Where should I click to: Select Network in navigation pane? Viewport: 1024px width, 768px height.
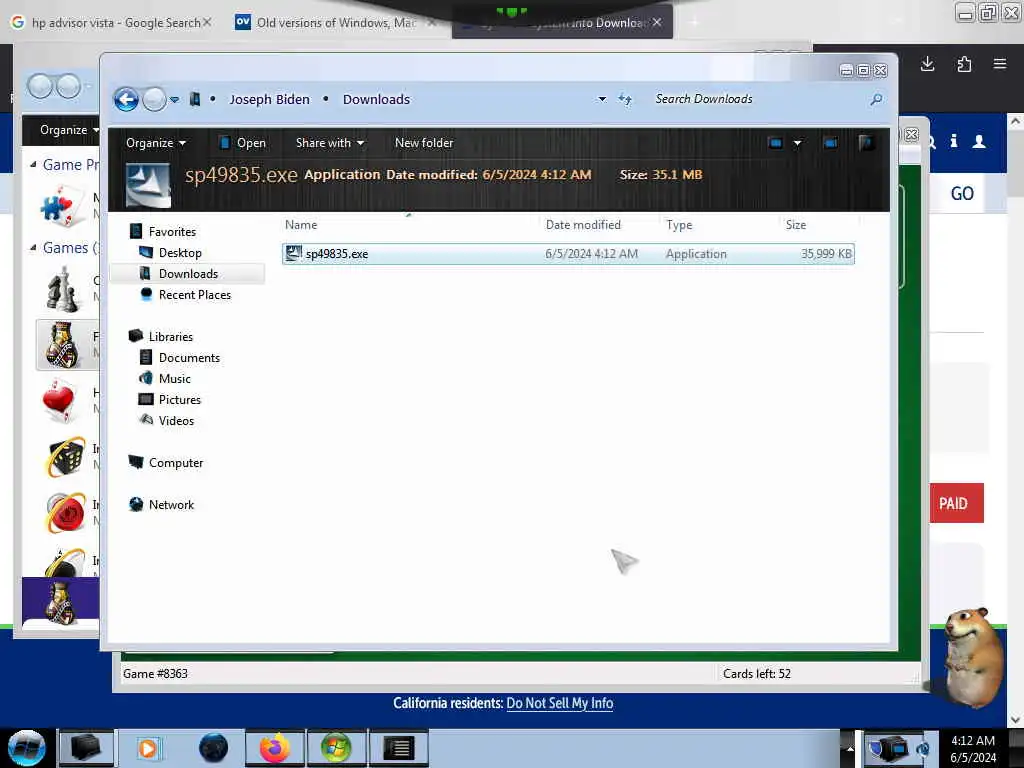171,504
